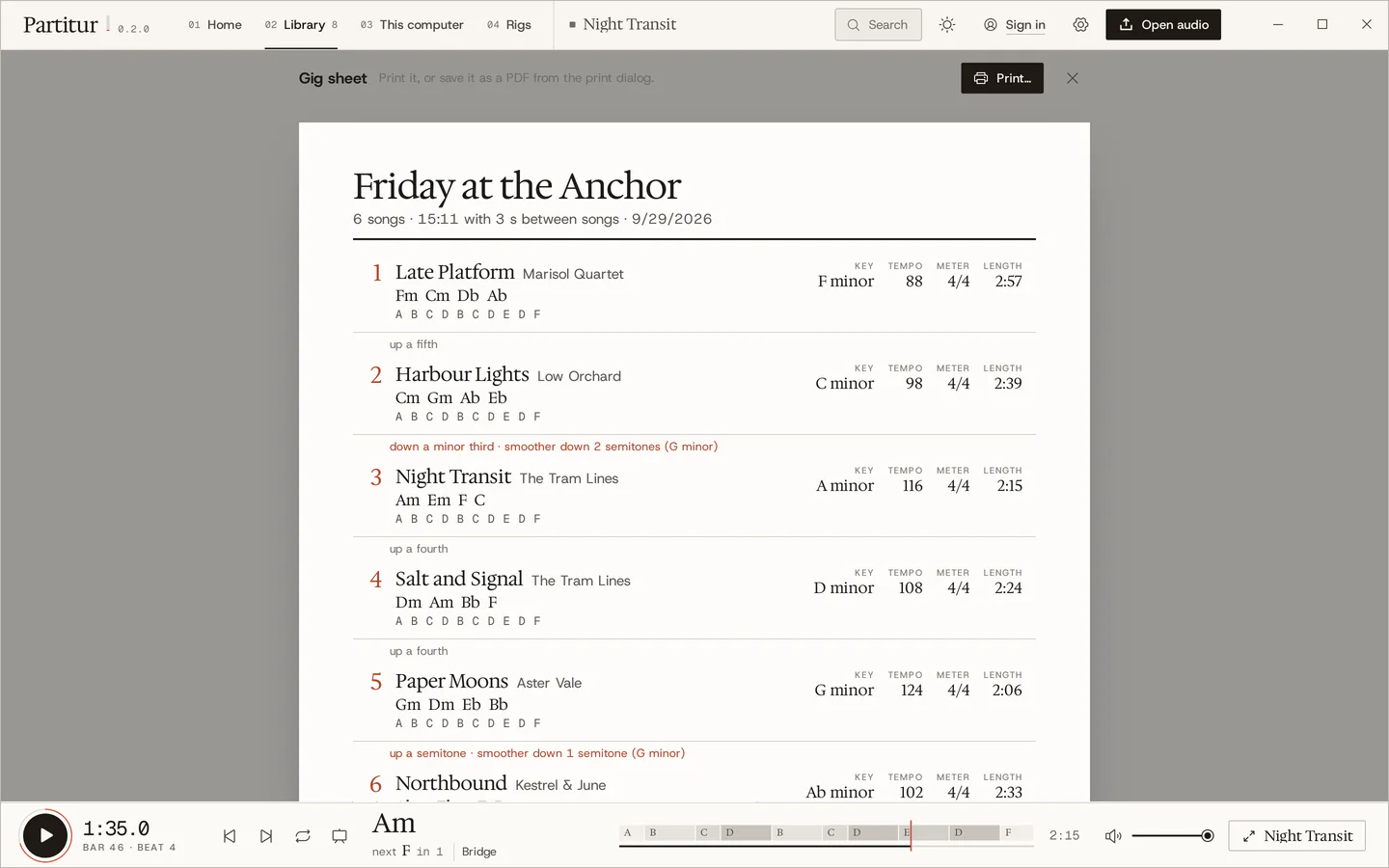Close the Gig sheet panel
The width and height of the screenshot is (1389, 868).
coord(1073,78)
